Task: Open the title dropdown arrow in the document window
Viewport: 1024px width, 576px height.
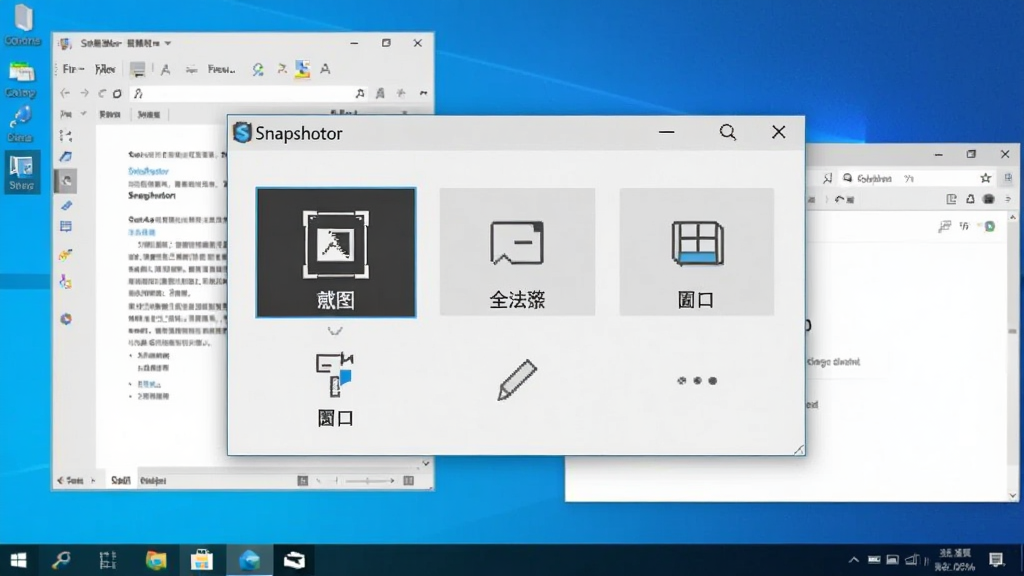Action: click(x=168, y=43)
